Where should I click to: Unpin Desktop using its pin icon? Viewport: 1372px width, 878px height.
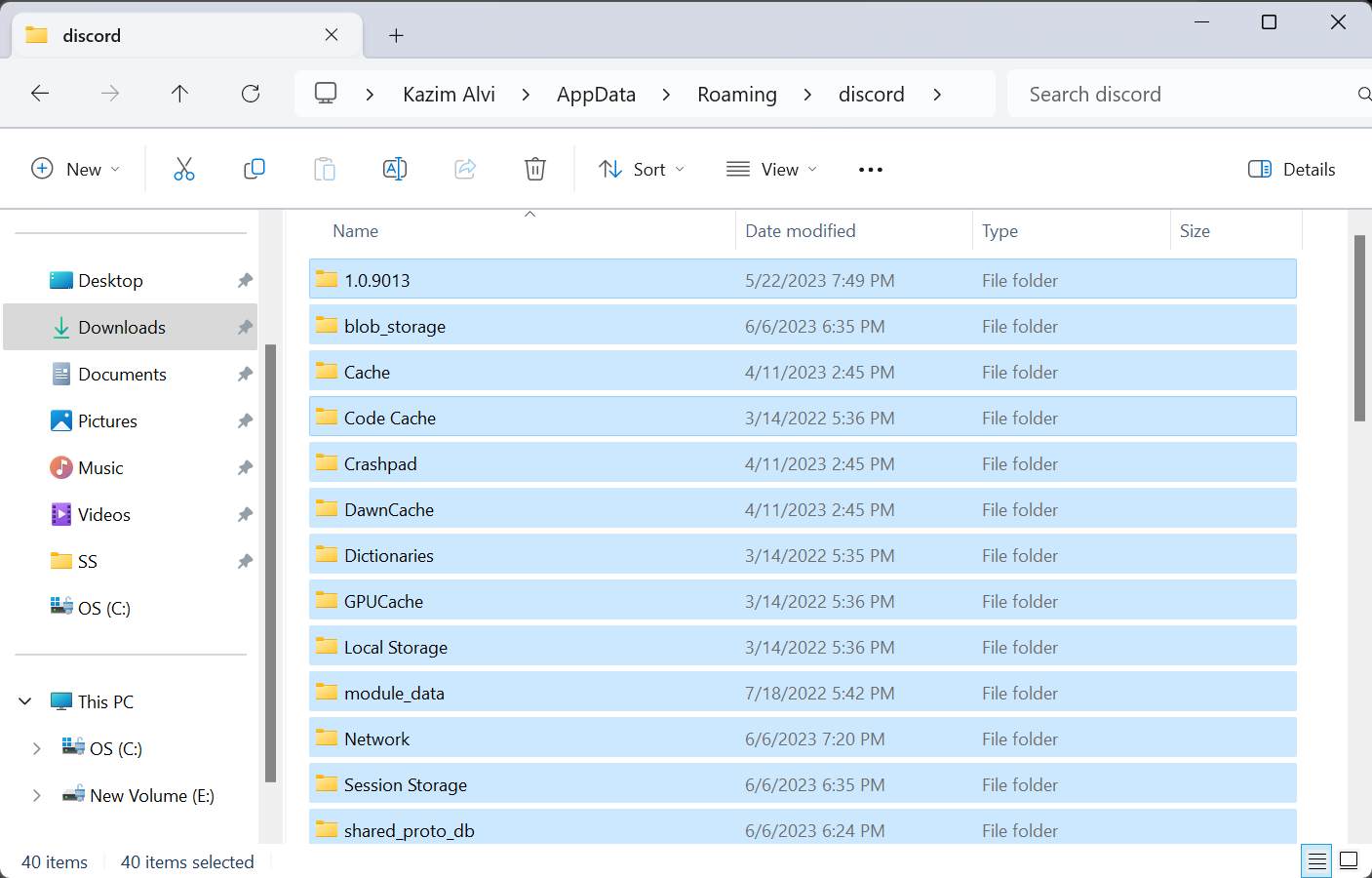tap(245, 281)
